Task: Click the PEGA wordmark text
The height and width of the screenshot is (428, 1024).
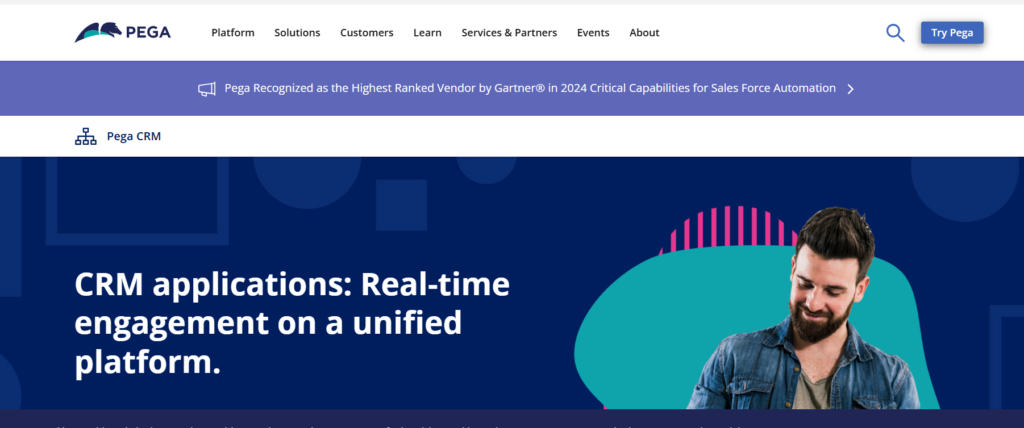Action: pos(148,32)
